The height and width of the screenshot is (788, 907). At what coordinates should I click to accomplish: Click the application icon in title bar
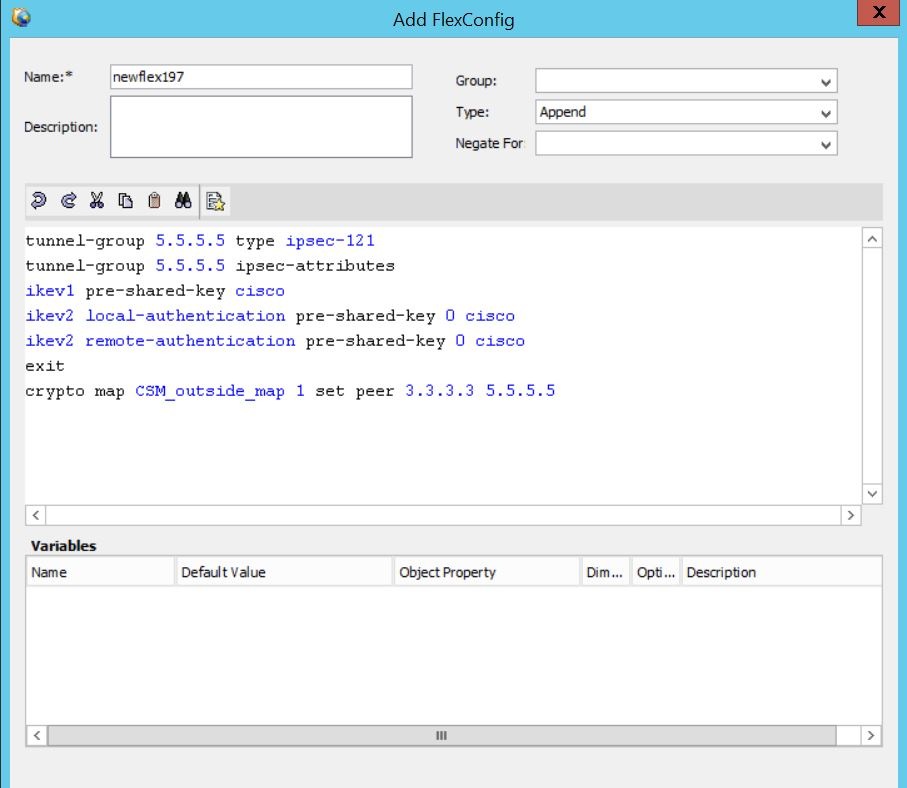[x=22, y=17]
